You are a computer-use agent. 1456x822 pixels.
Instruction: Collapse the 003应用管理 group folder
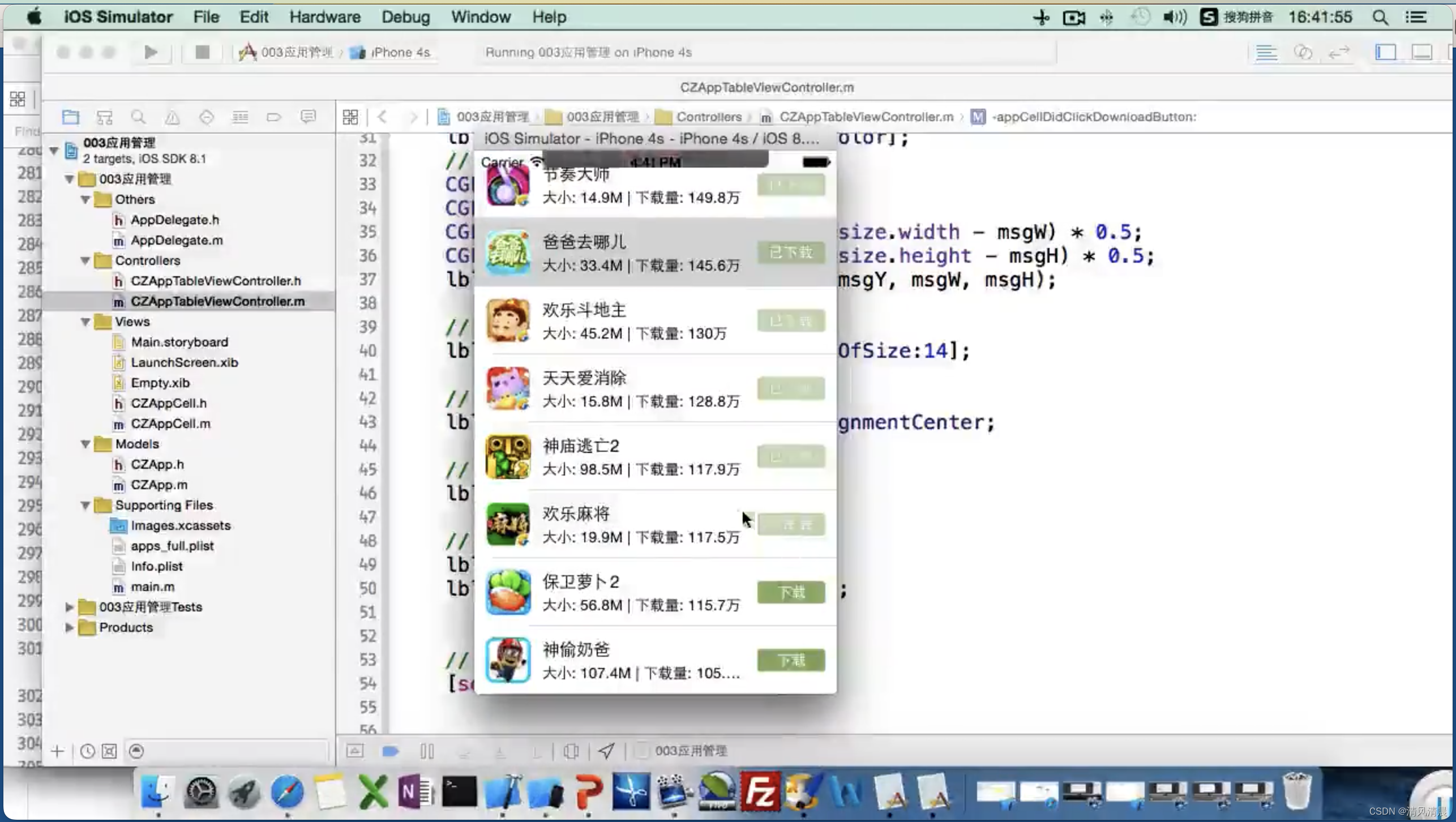click(69, 179)
